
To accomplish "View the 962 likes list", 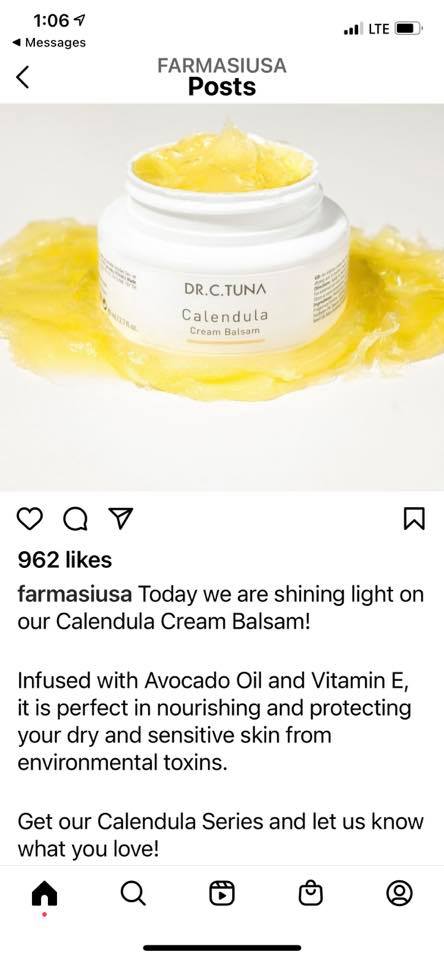I will [65, 560].
